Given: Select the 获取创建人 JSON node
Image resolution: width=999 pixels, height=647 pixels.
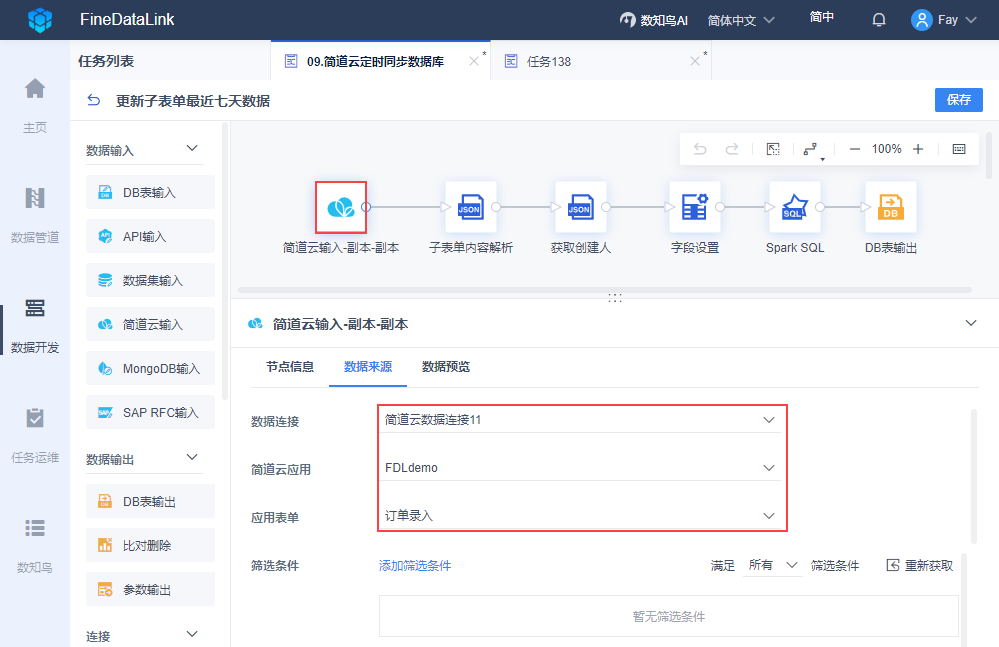Looking at the screenshot, I should (580, 207).
